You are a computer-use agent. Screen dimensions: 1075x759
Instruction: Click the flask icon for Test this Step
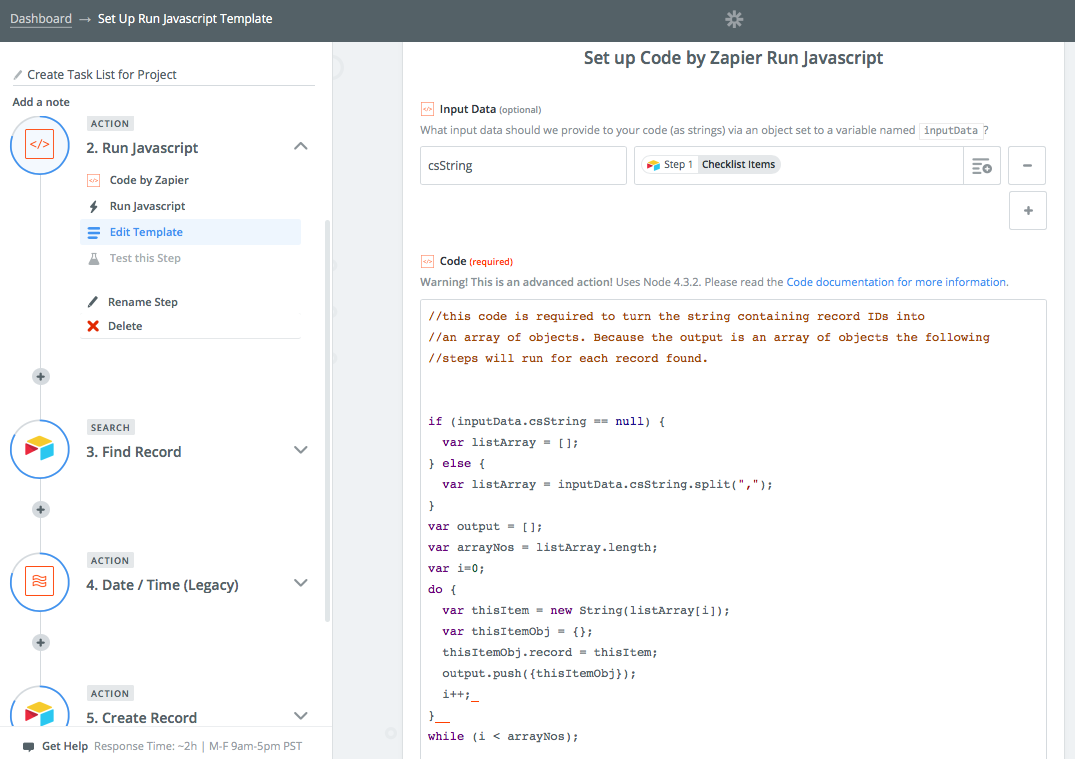[94, 258]
